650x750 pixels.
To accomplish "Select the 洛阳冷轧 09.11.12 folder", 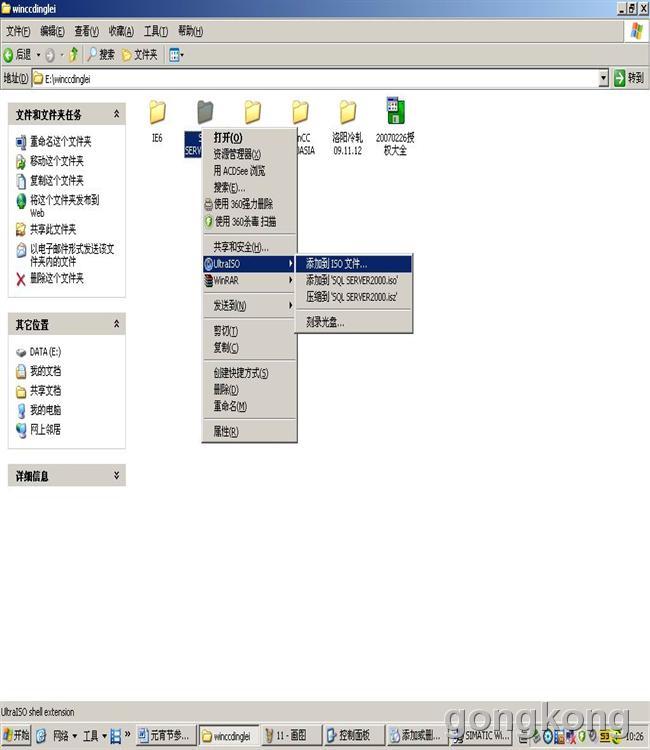I will 347,113.
